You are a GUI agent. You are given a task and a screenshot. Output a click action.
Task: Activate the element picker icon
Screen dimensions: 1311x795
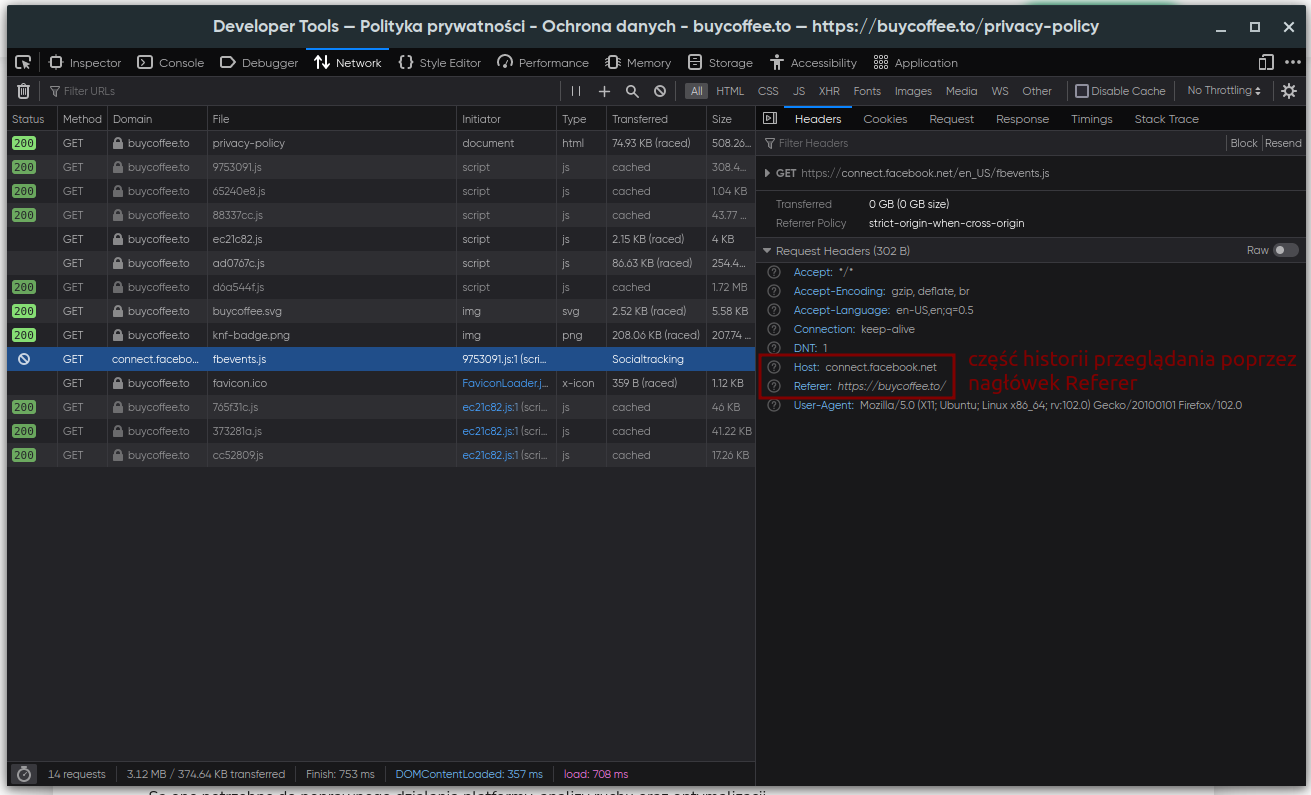point(23,62)
